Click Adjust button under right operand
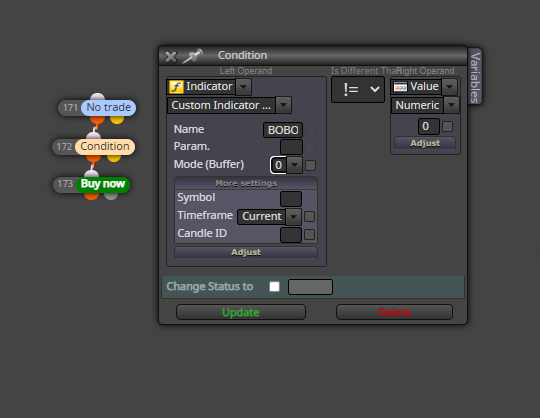 425,143
